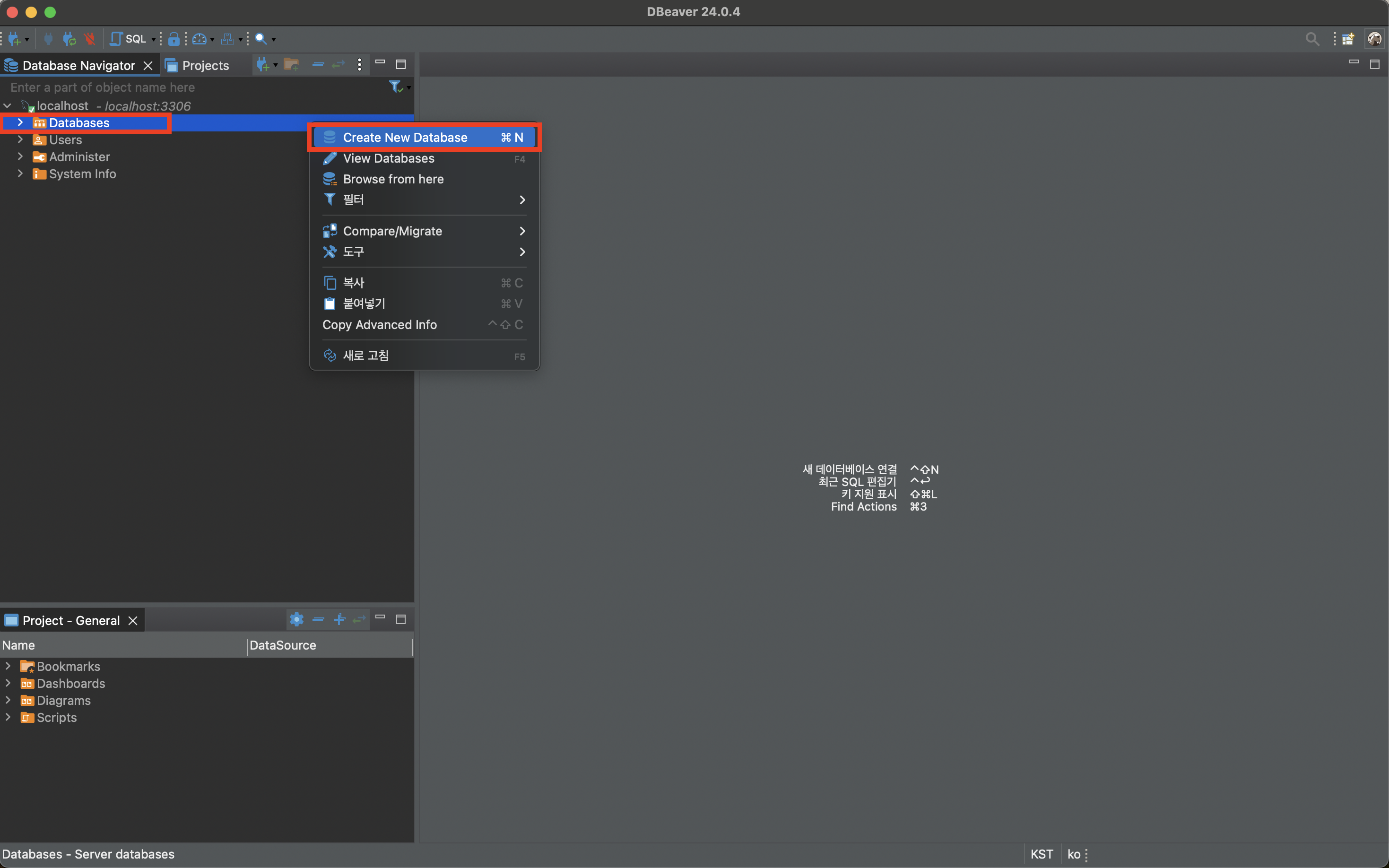Open the SQL Editor toolbar button
This screenshot has width=1389, height=868.
129,39
